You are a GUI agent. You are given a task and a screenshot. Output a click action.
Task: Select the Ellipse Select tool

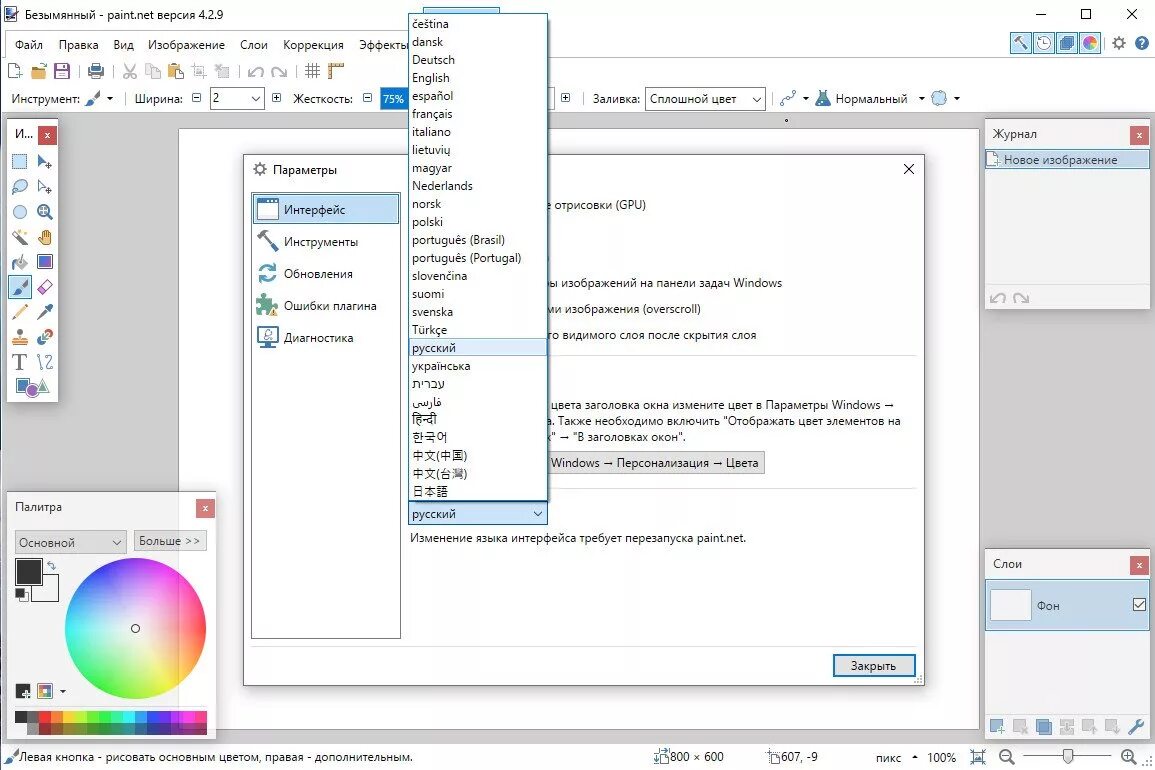[x=20, y=212]
